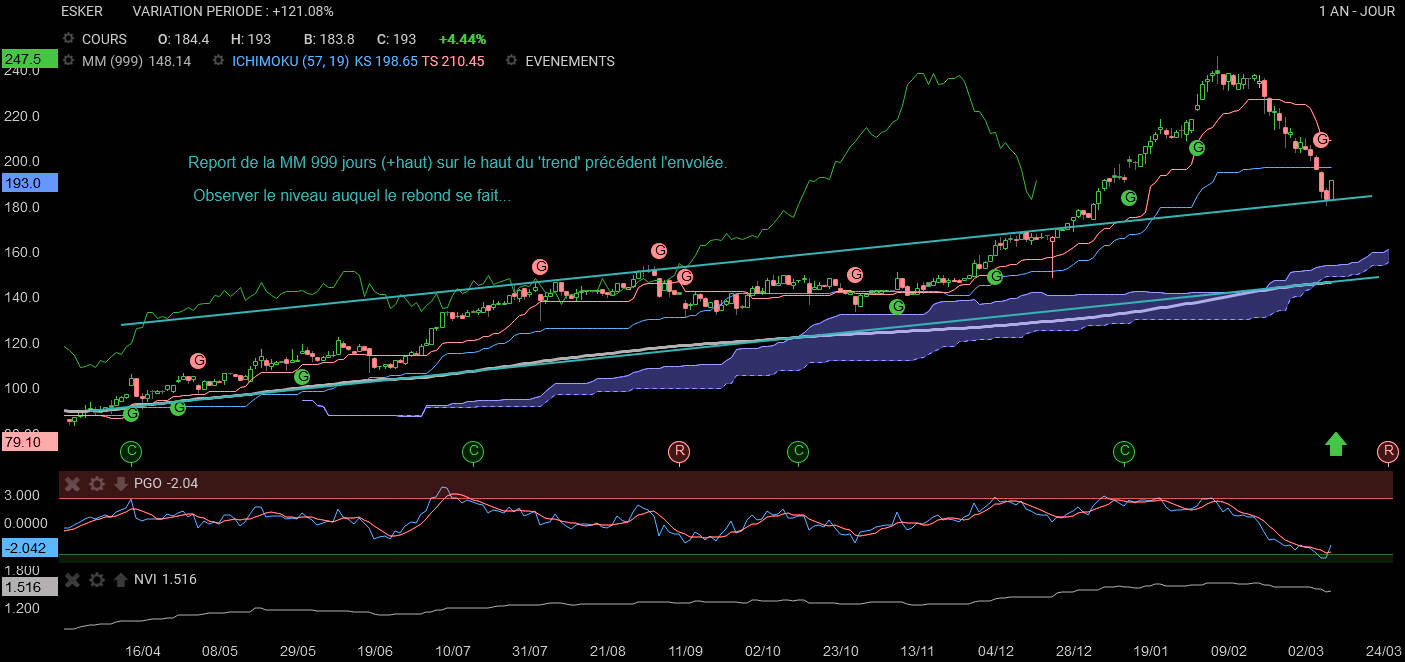This screenshot has height=662, width=1405.
Task: Click the EVENEMENTS label
Action: (x=569, y=61)
